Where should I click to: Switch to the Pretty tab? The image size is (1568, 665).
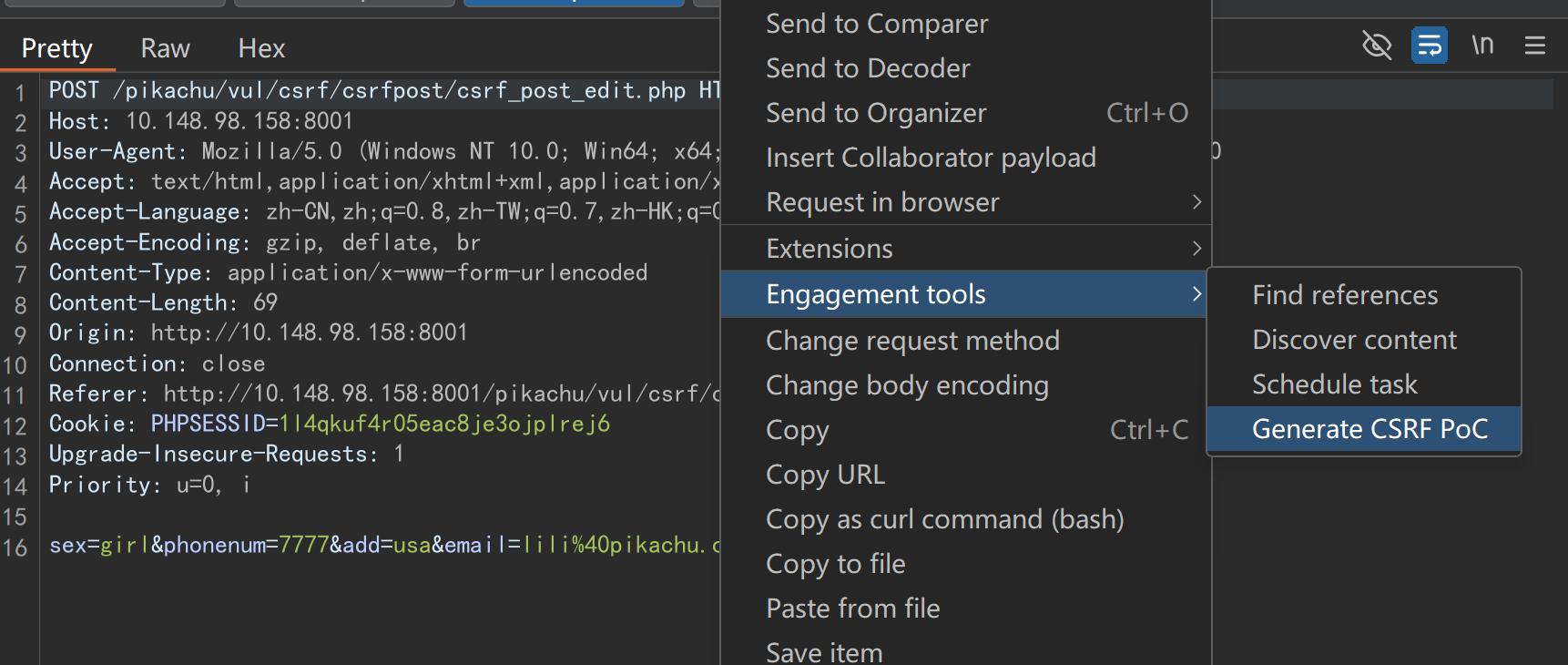[x=56, y=48]
